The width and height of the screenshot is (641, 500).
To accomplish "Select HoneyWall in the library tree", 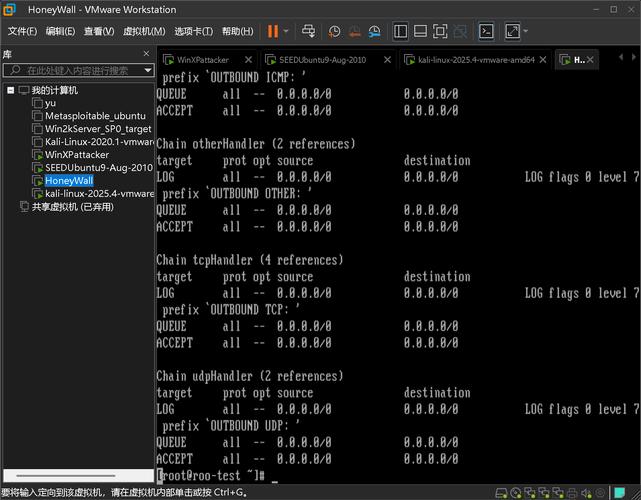I will tap(69, 181).
